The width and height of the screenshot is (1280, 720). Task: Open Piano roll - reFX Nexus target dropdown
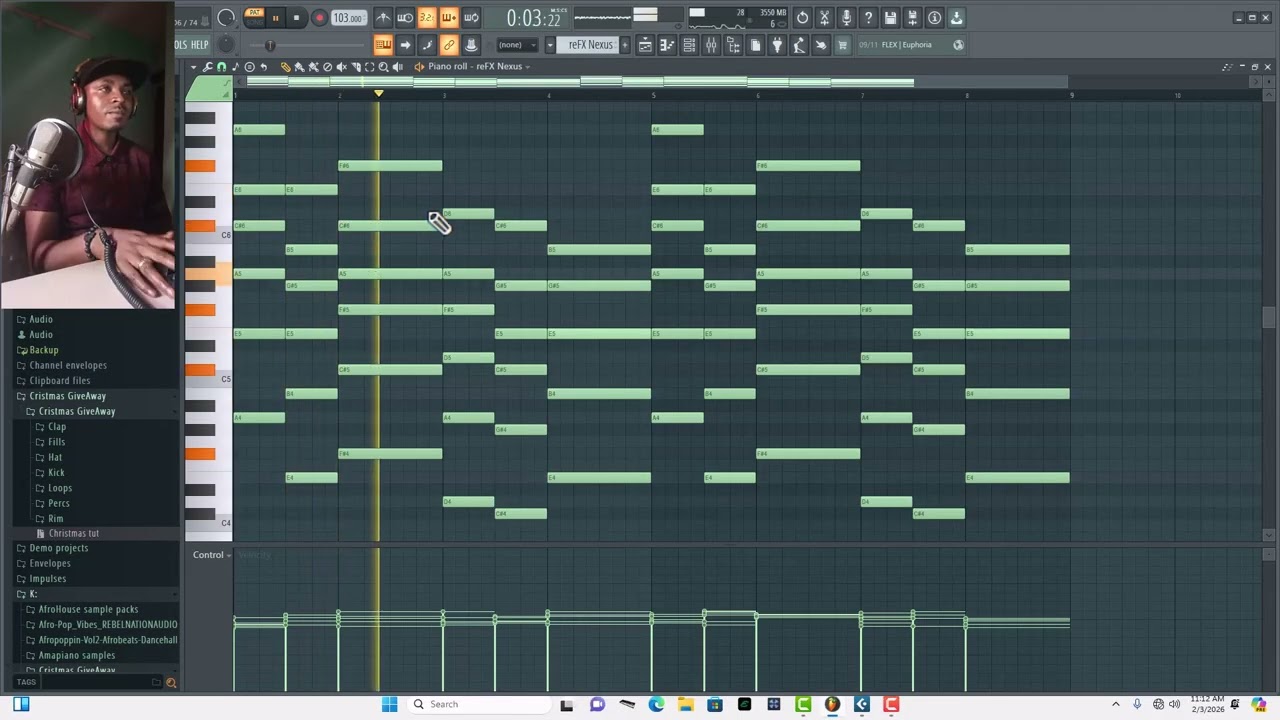[x=479, y=67]
